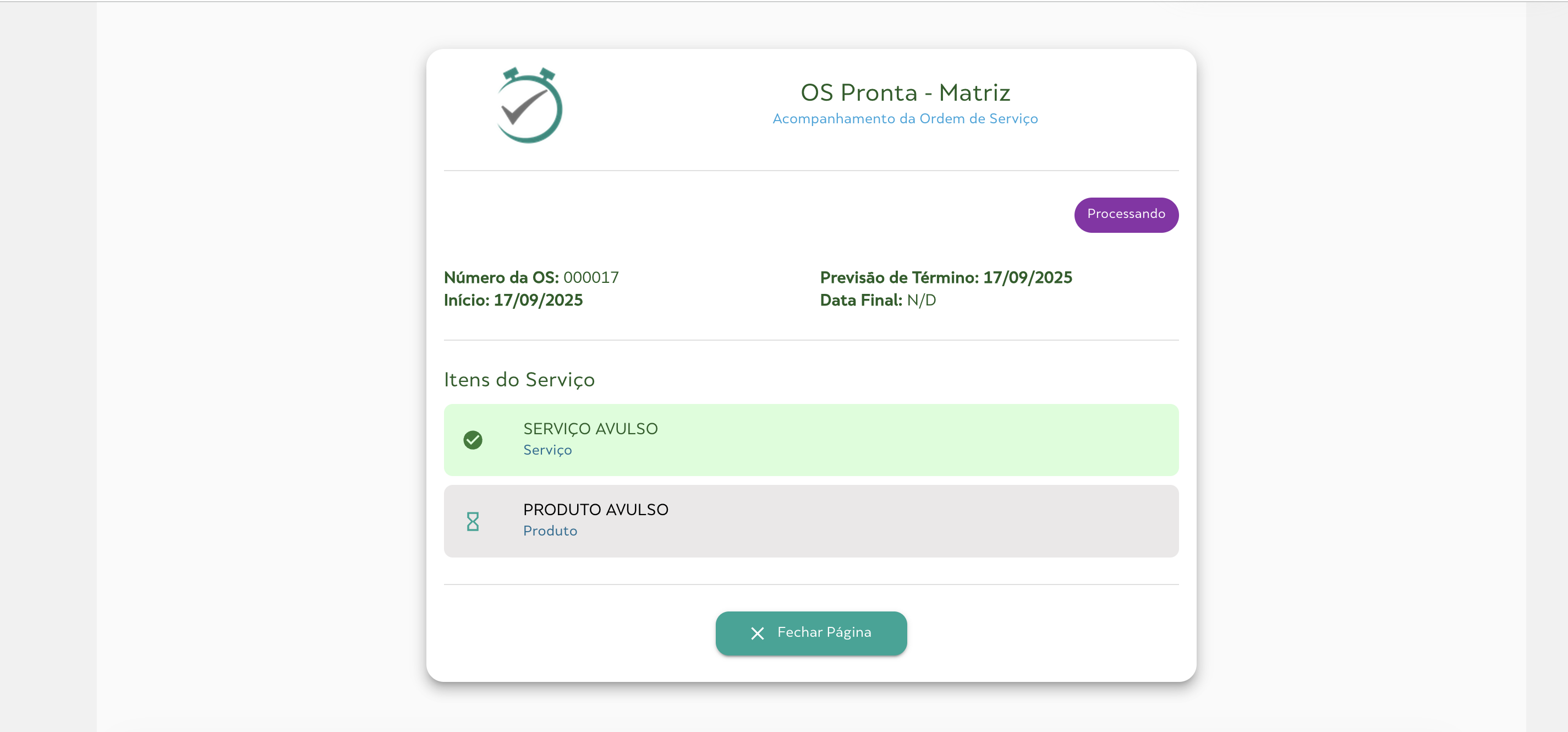This screenshot has height=732, width=1568.
Task: Click Acompanhamento da Ordem de Serviço subtitle
Action: (904, 119)
